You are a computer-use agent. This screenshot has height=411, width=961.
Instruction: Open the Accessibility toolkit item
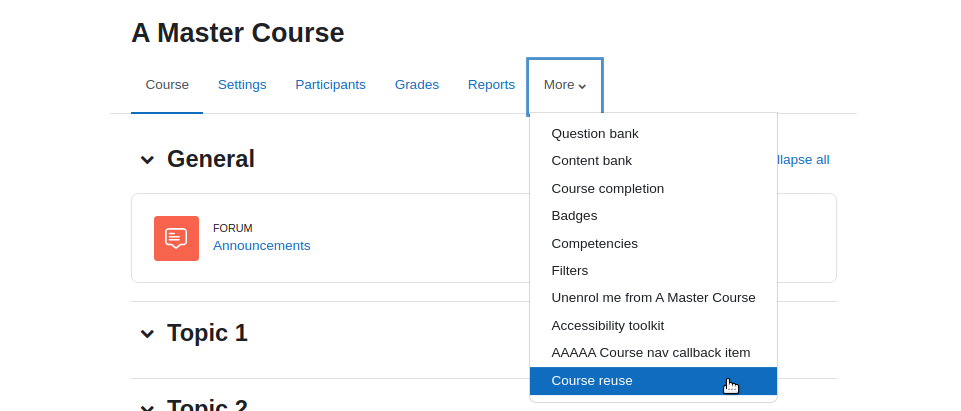tap(653, 326)
